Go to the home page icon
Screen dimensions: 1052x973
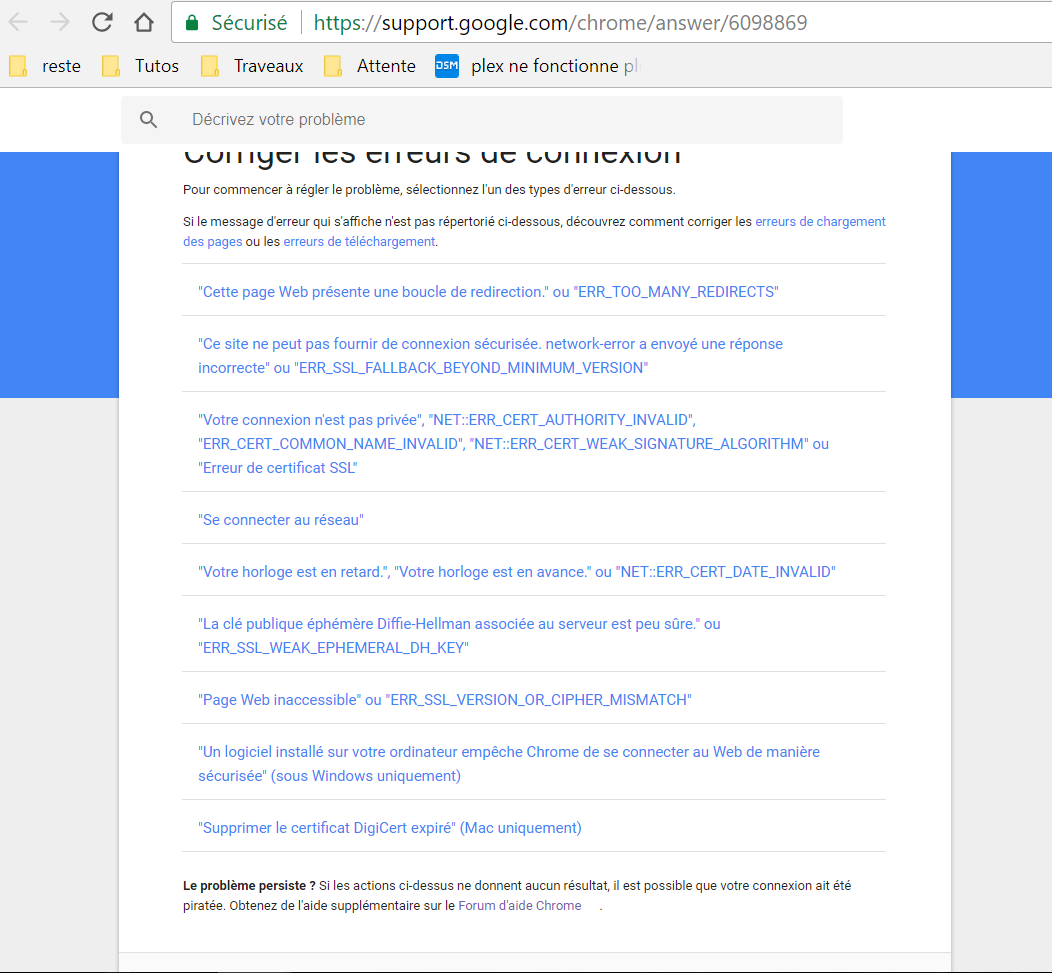click(x=144, y=22)
